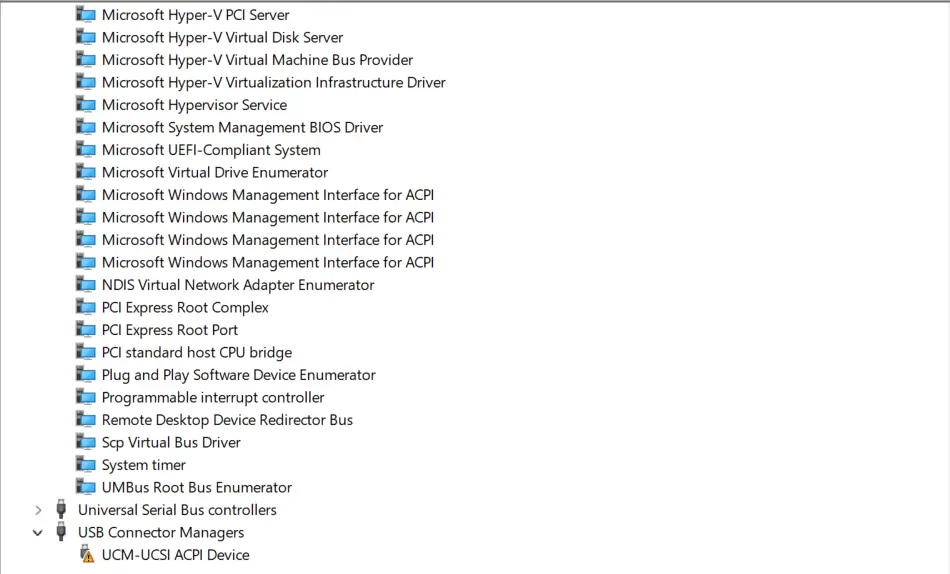
Task: Click the UMBus Root Bus Enumerator icon
Action: tap(85, 487)
